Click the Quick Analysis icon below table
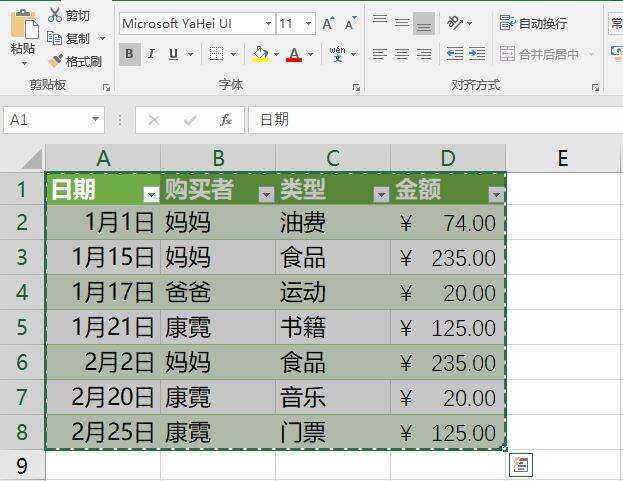This screenshot has height=481, width=623. 520,464
